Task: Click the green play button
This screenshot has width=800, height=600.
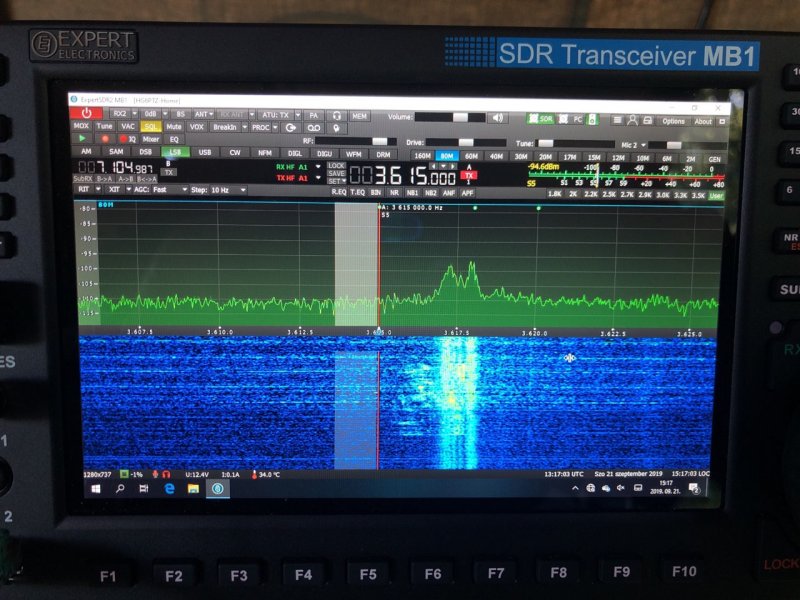Action: coord(82,138)
